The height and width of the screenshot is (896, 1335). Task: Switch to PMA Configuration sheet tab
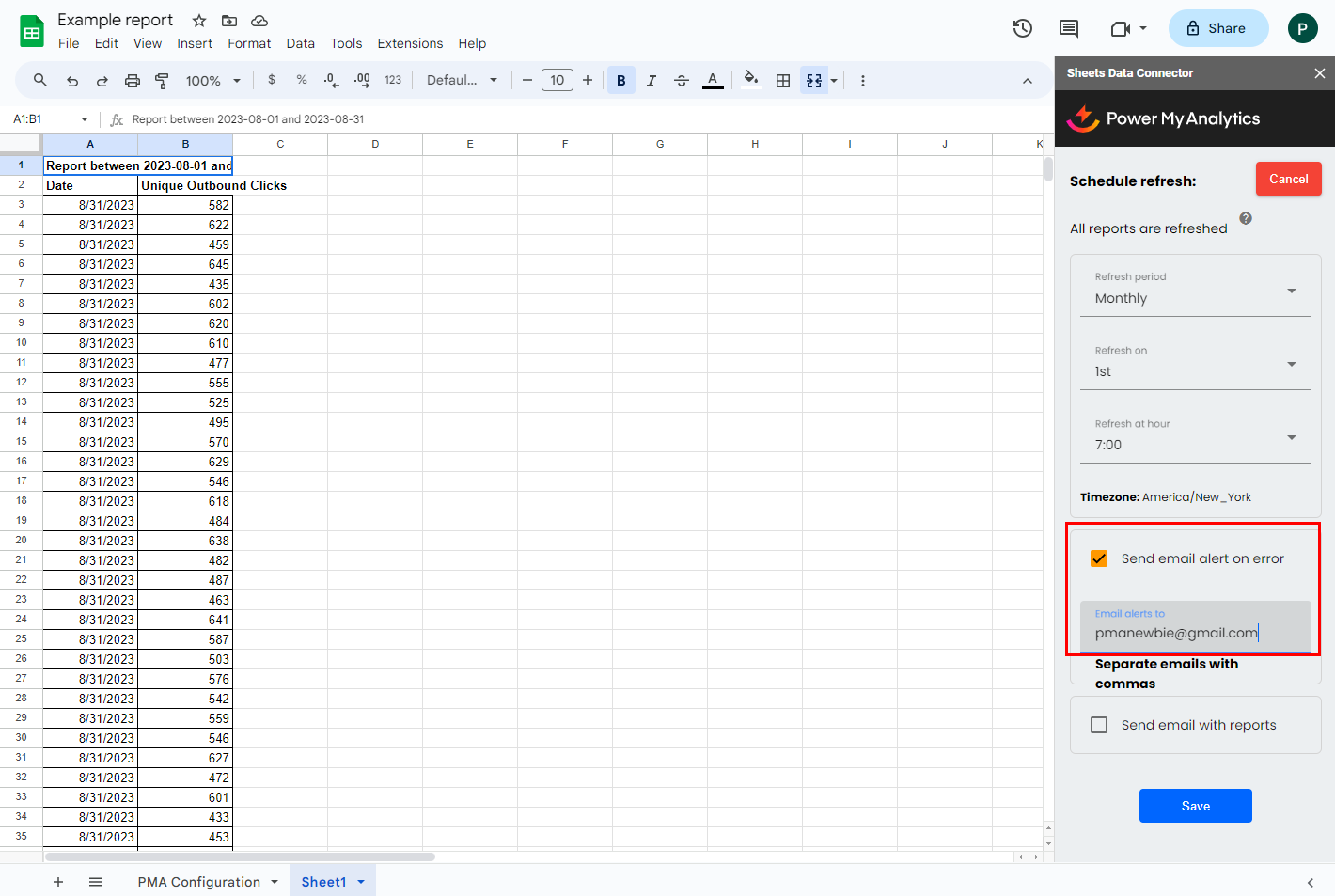[x=198, y=882]
